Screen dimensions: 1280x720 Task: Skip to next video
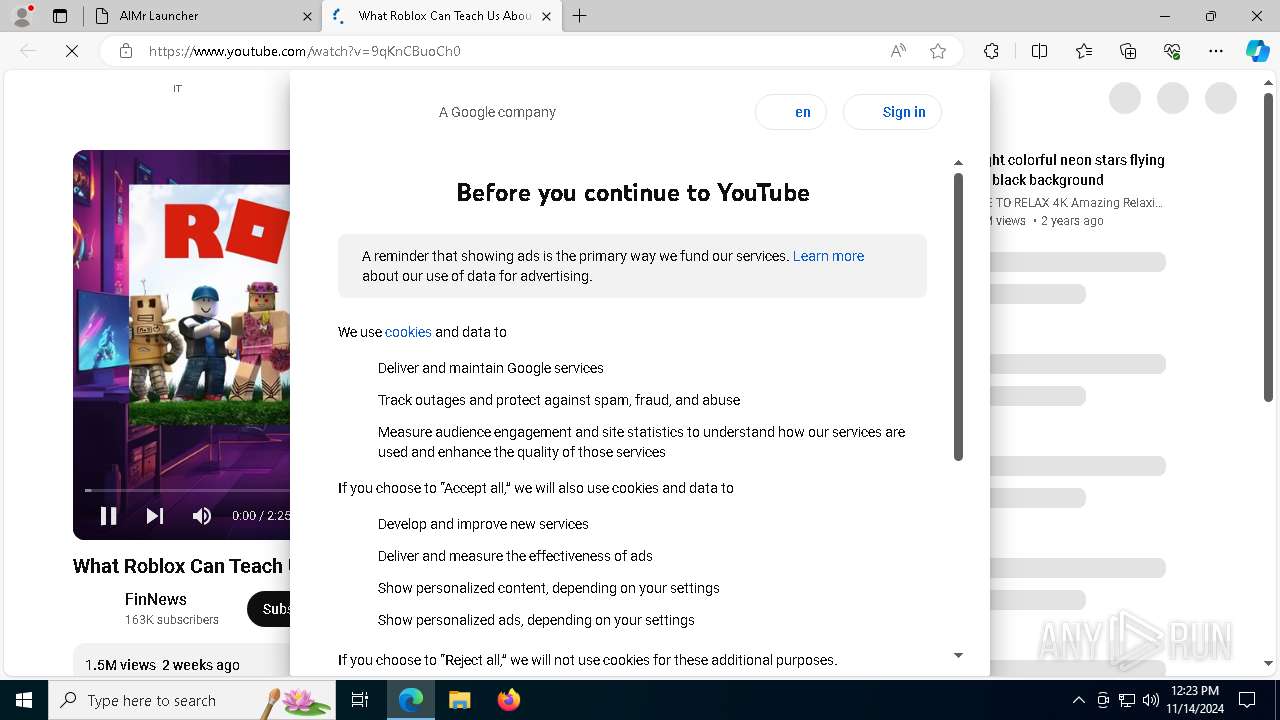point(155,516)
